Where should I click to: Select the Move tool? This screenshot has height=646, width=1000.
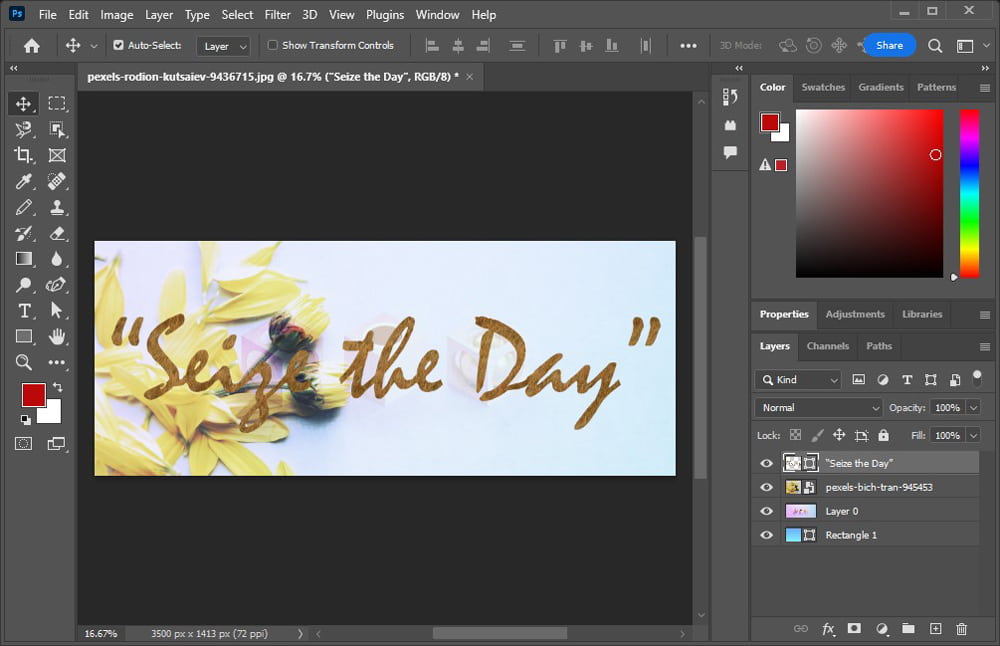coord(24,103)
